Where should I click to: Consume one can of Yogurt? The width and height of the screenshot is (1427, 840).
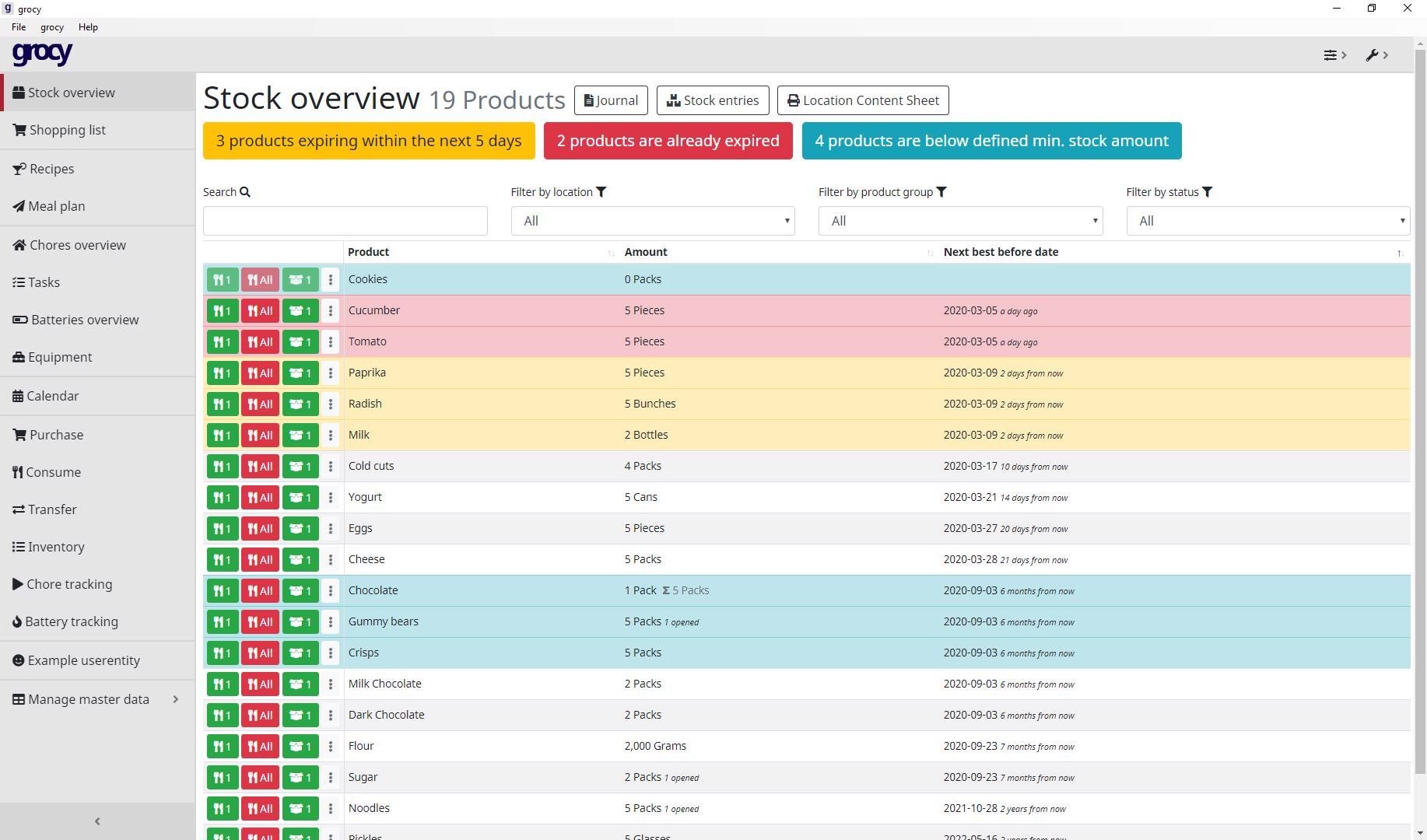(222, 497)
